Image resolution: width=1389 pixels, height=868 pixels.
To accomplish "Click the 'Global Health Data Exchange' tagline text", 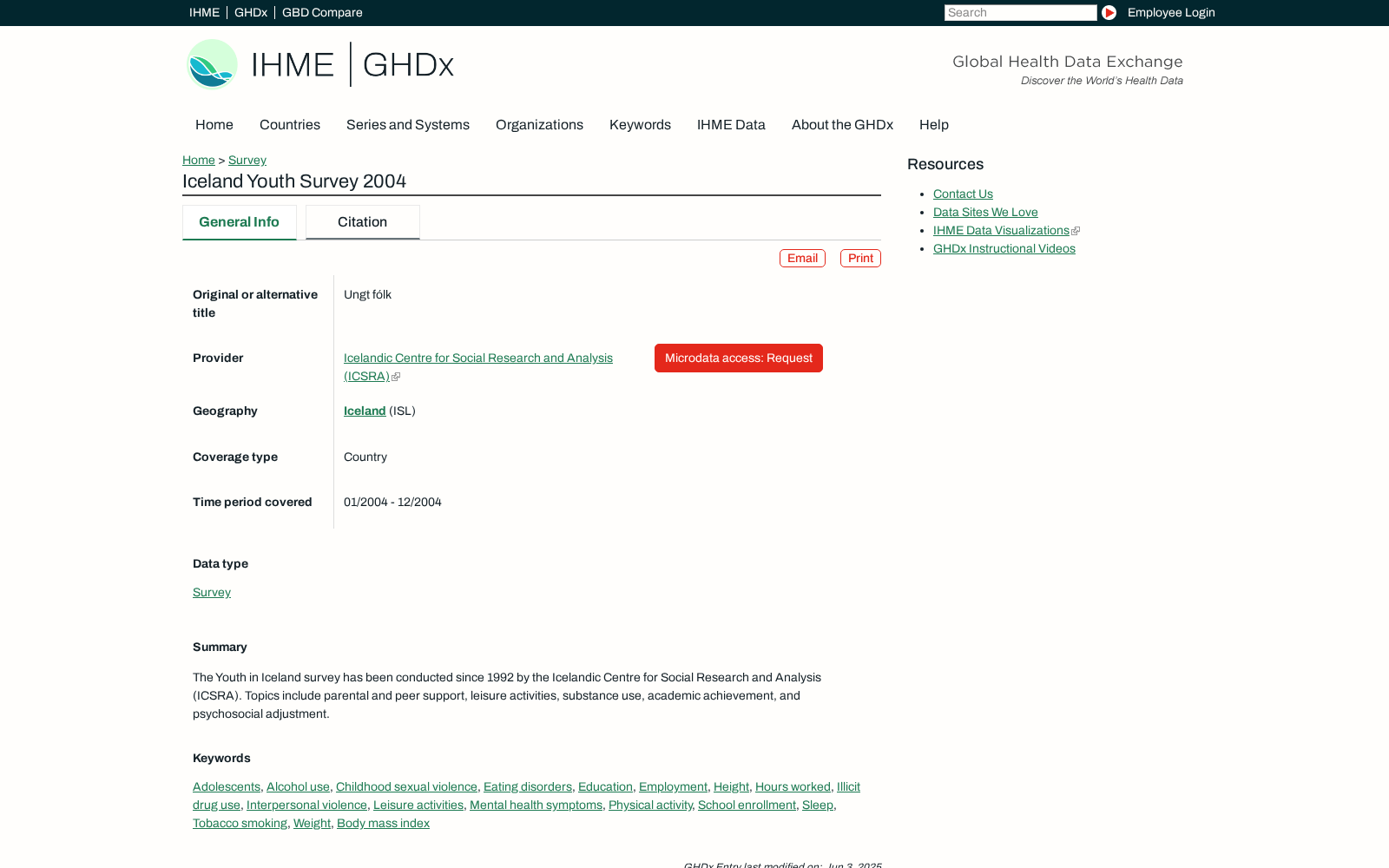I will click(1067, 62).
